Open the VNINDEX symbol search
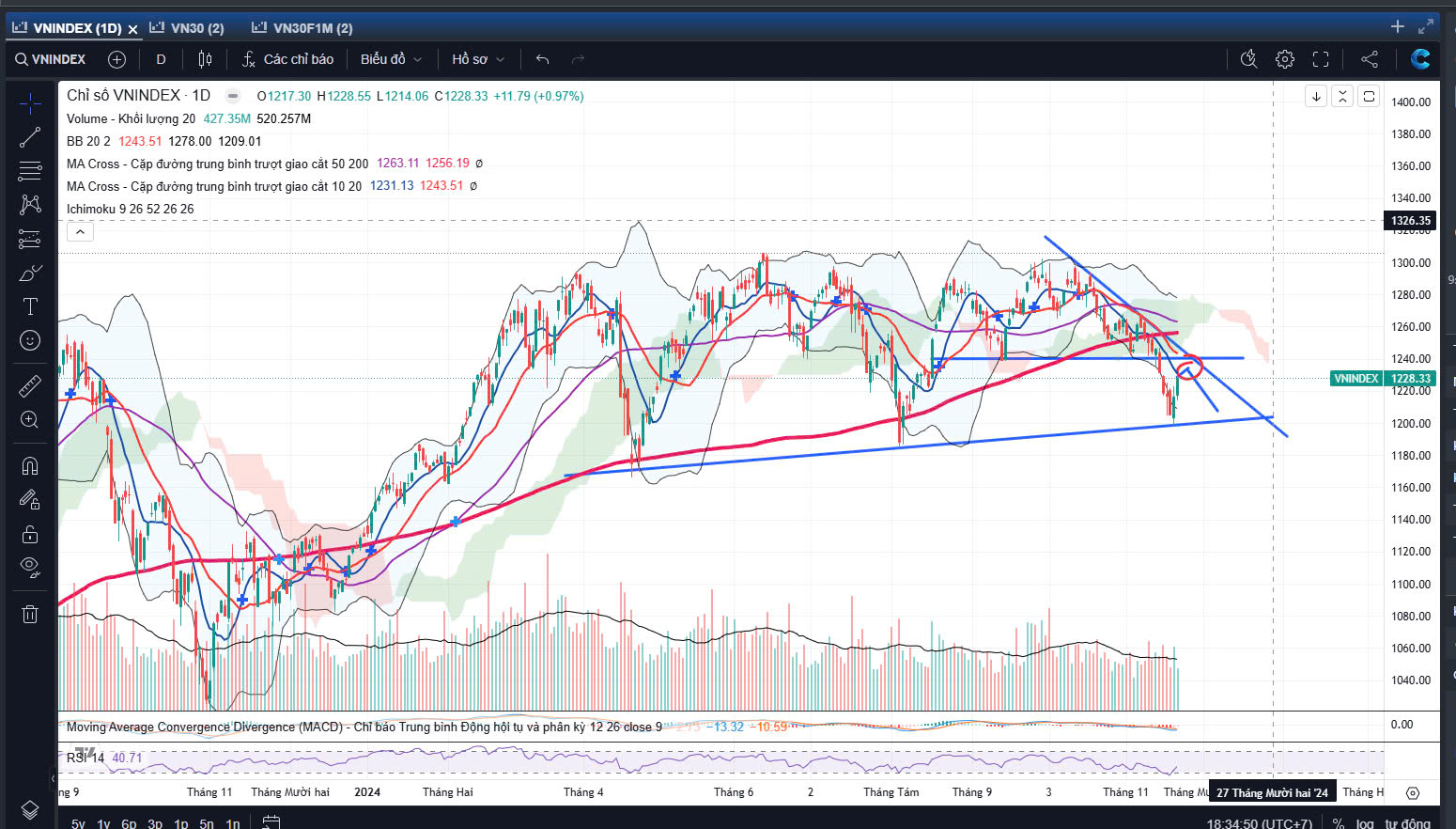 coord(51,59)
